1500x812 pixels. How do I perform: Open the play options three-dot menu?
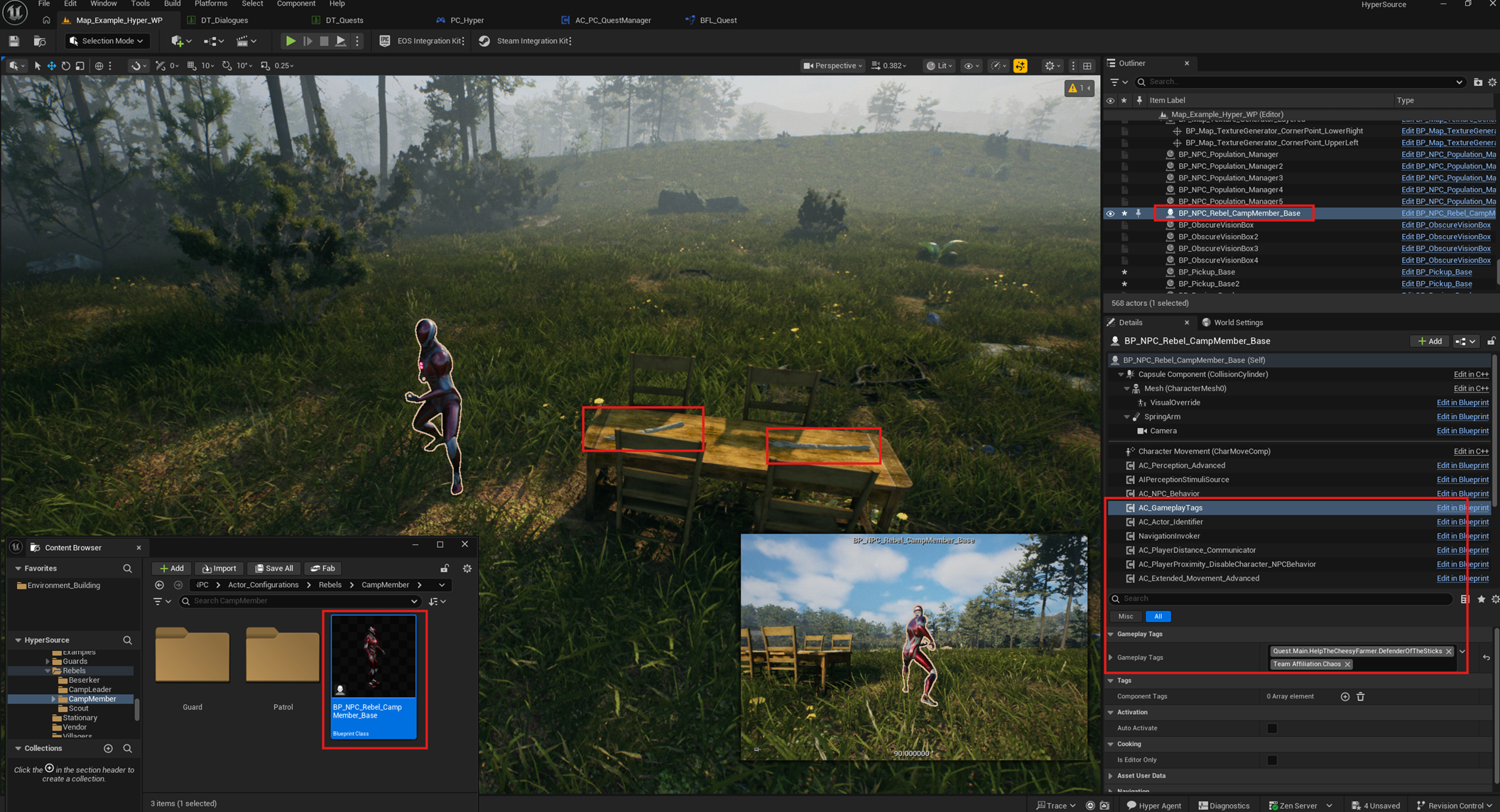tap(357, 41)
